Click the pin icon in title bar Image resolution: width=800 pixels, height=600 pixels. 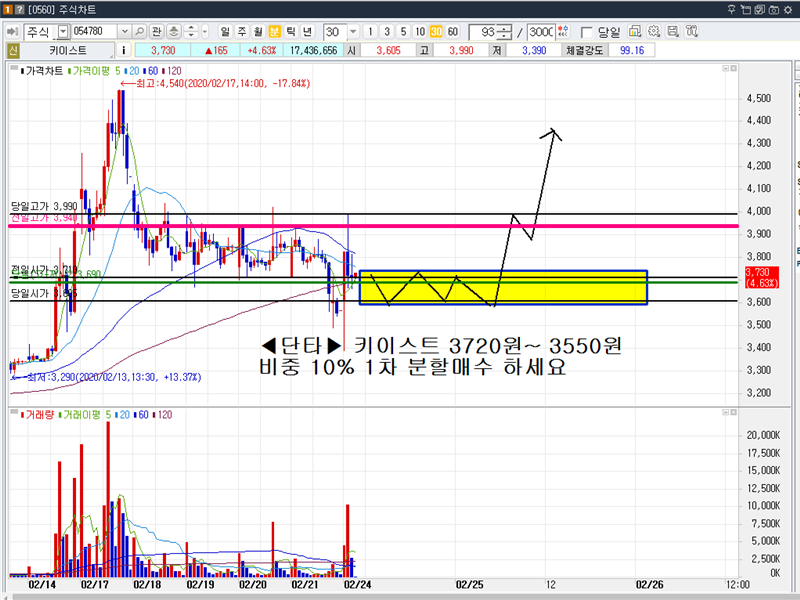tap(732, 8)
